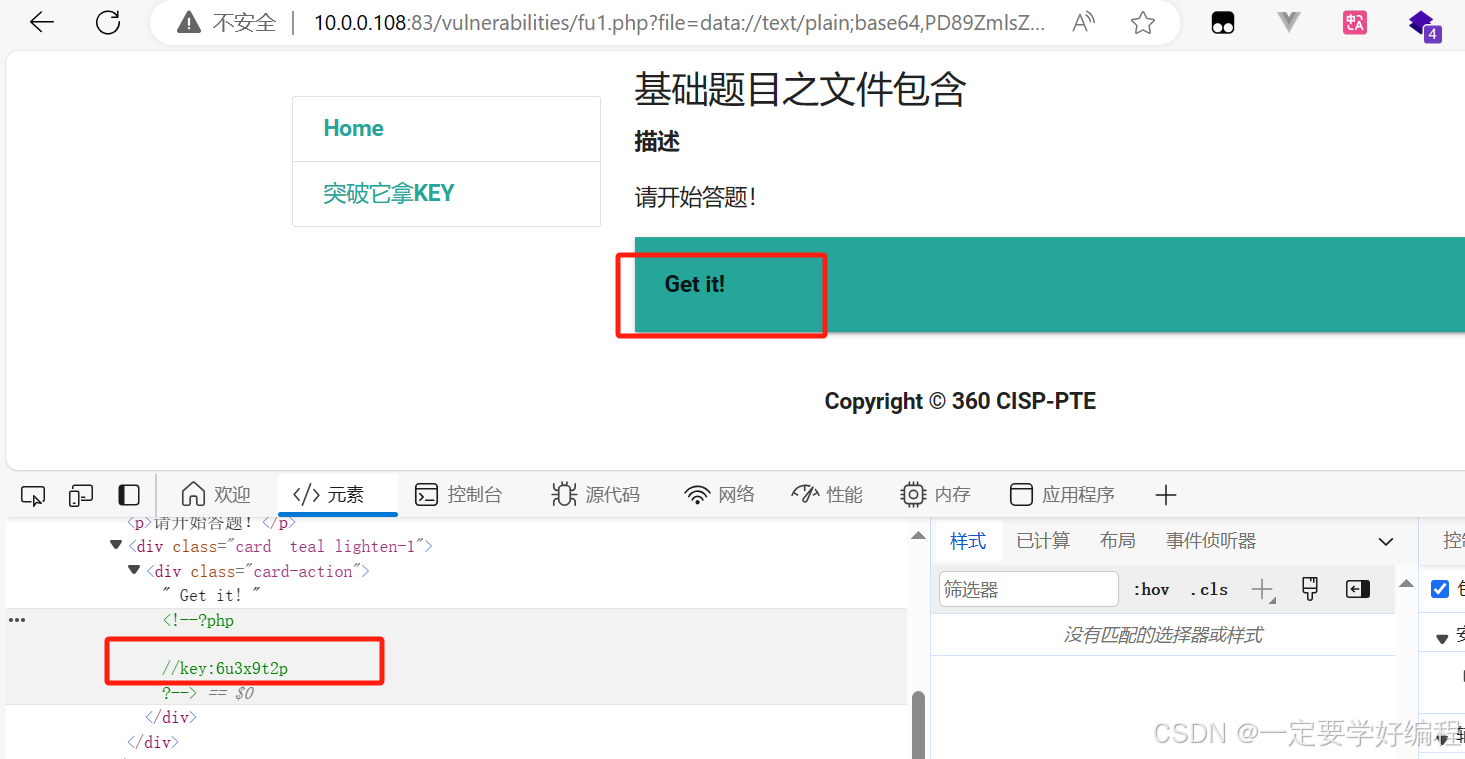Click the Home link
Viewport: 1465px width, 759px height.
pyautogui.click(x=353, y=128)
